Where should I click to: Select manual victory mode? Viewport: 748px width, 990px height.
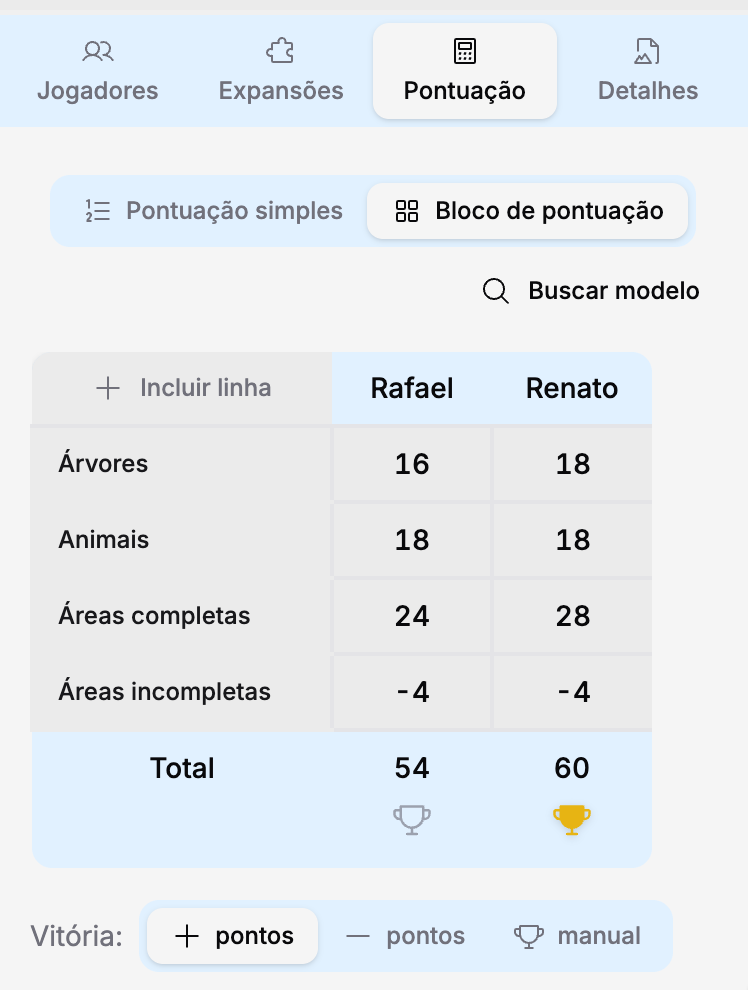578,936
